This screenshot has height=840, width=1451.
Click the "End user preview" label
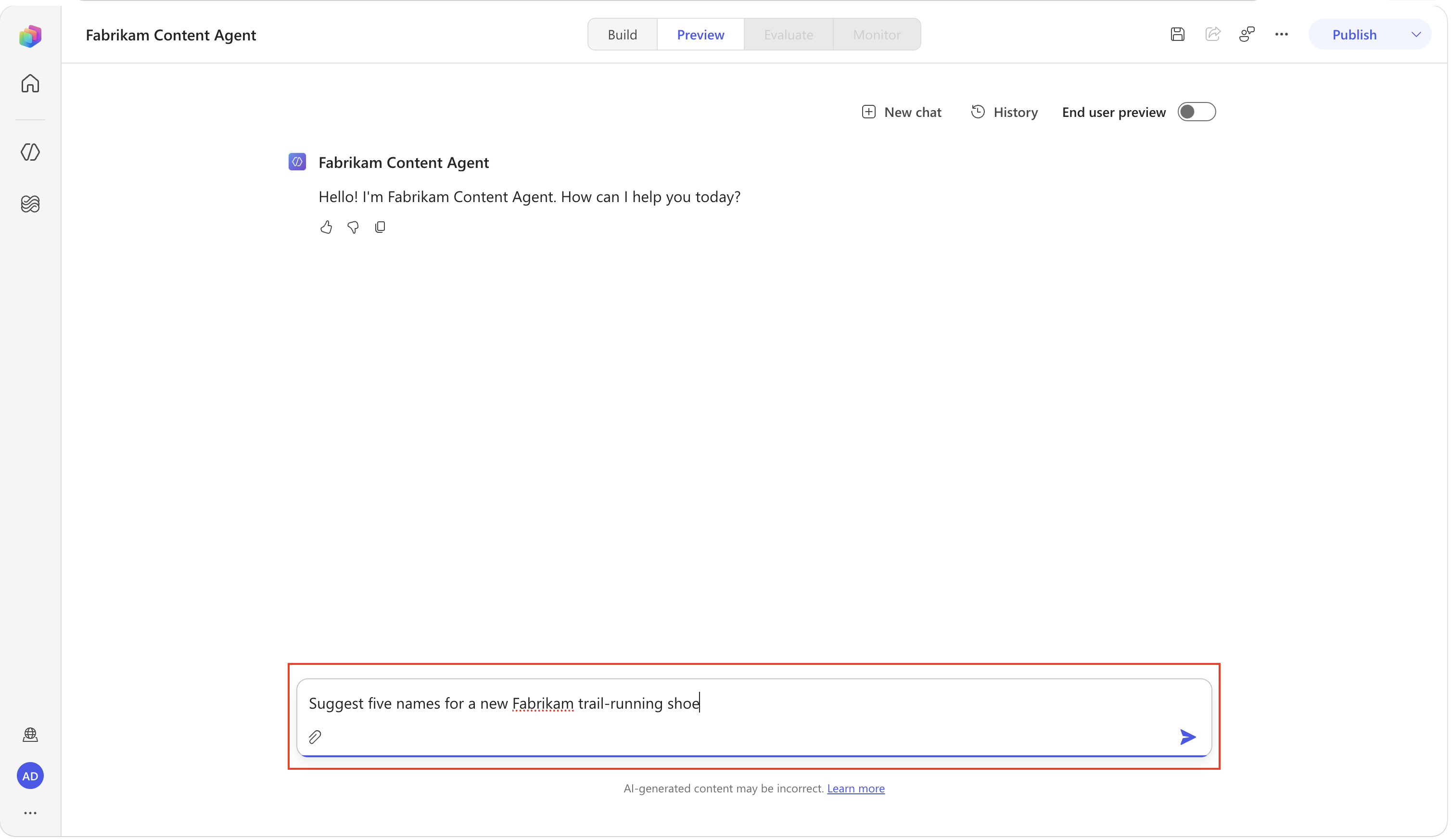click(1114, 112)
